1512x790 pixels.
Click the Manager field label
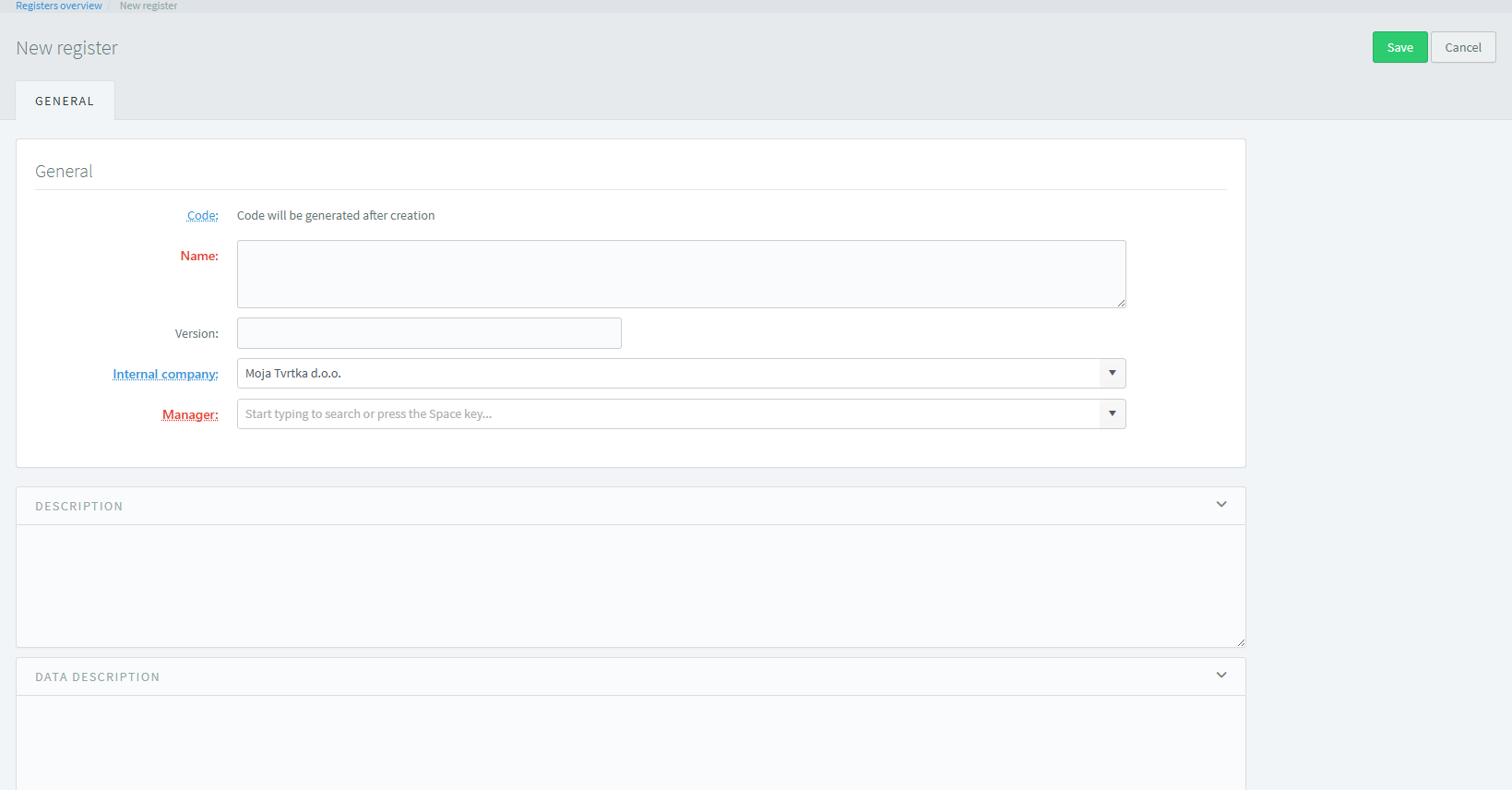(x=190, y=414)
